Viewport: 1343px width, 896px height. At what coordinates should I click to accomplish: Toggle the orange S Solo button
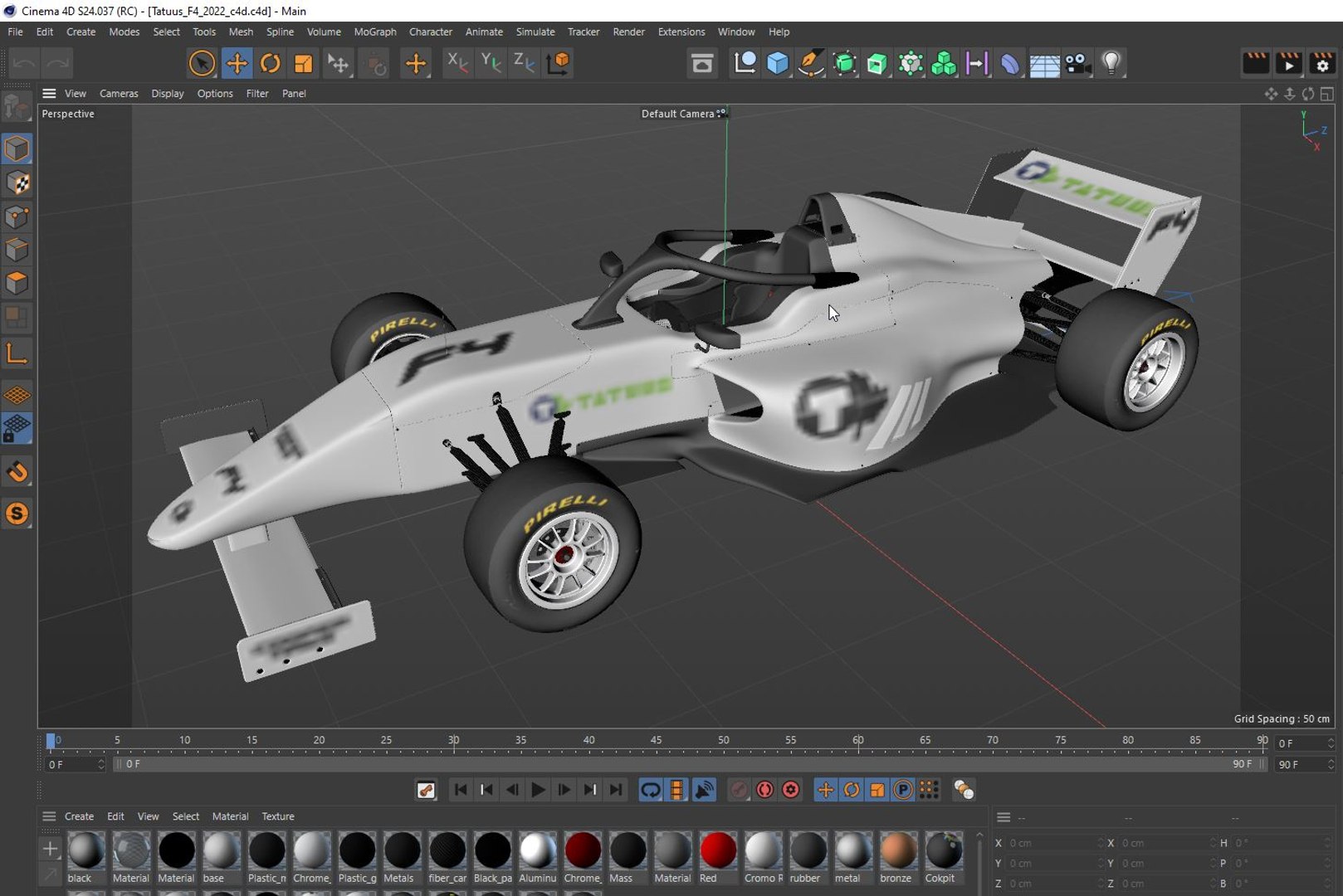click(17, 514)
